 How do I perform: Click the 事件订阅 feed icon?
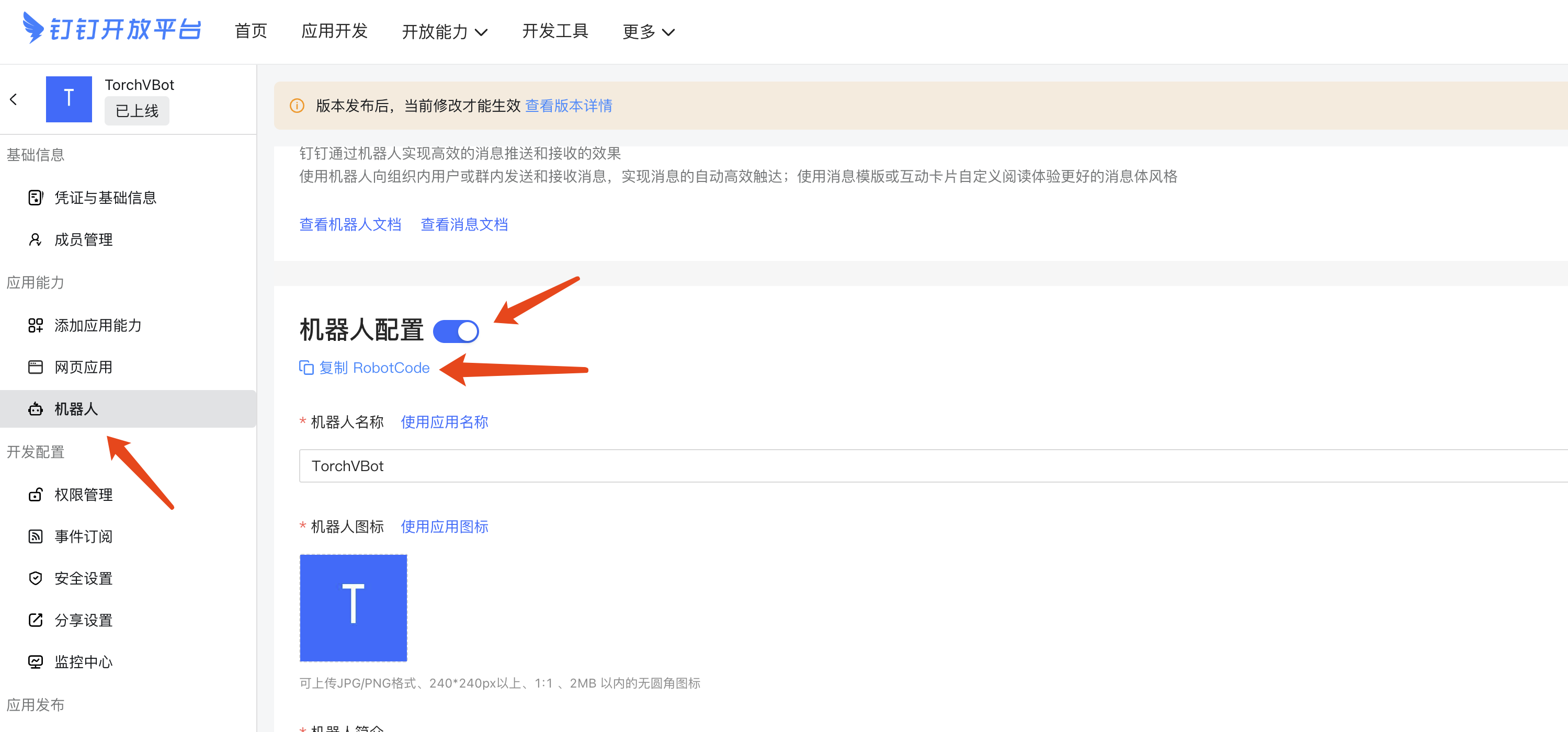click(36, 536)
